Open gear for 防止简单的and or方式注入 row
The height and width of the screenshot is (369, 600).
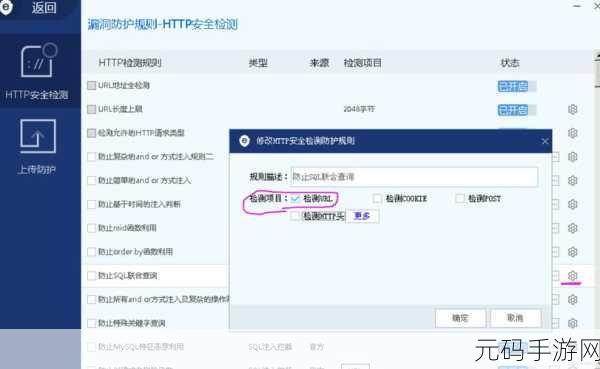click(x=572, y=181)
